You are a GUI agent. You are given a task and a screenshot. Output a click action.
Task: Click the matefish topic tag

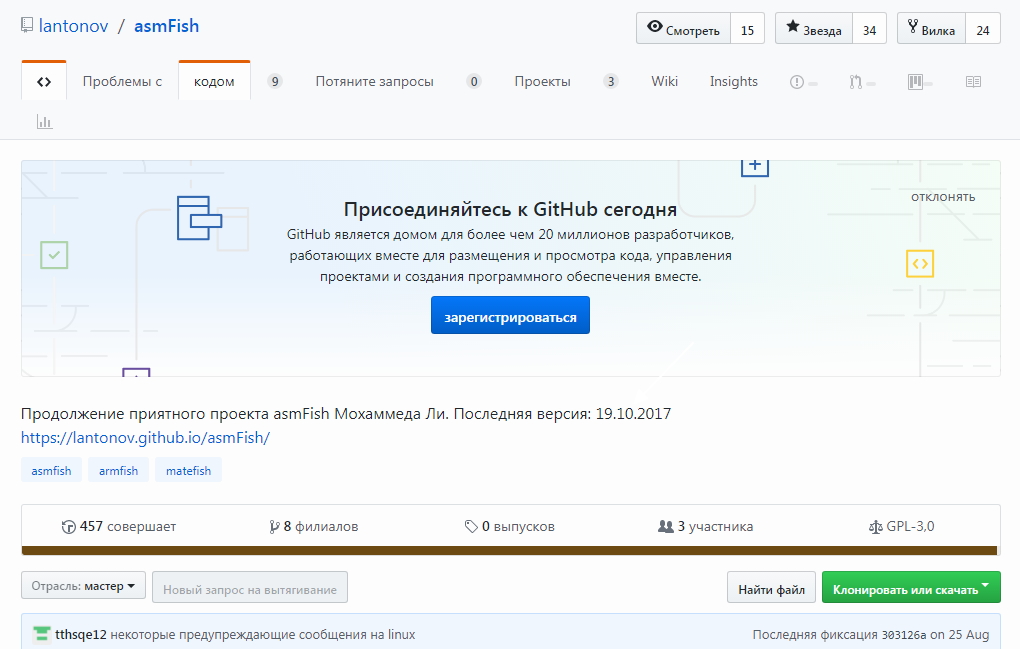tap(189, 470)
